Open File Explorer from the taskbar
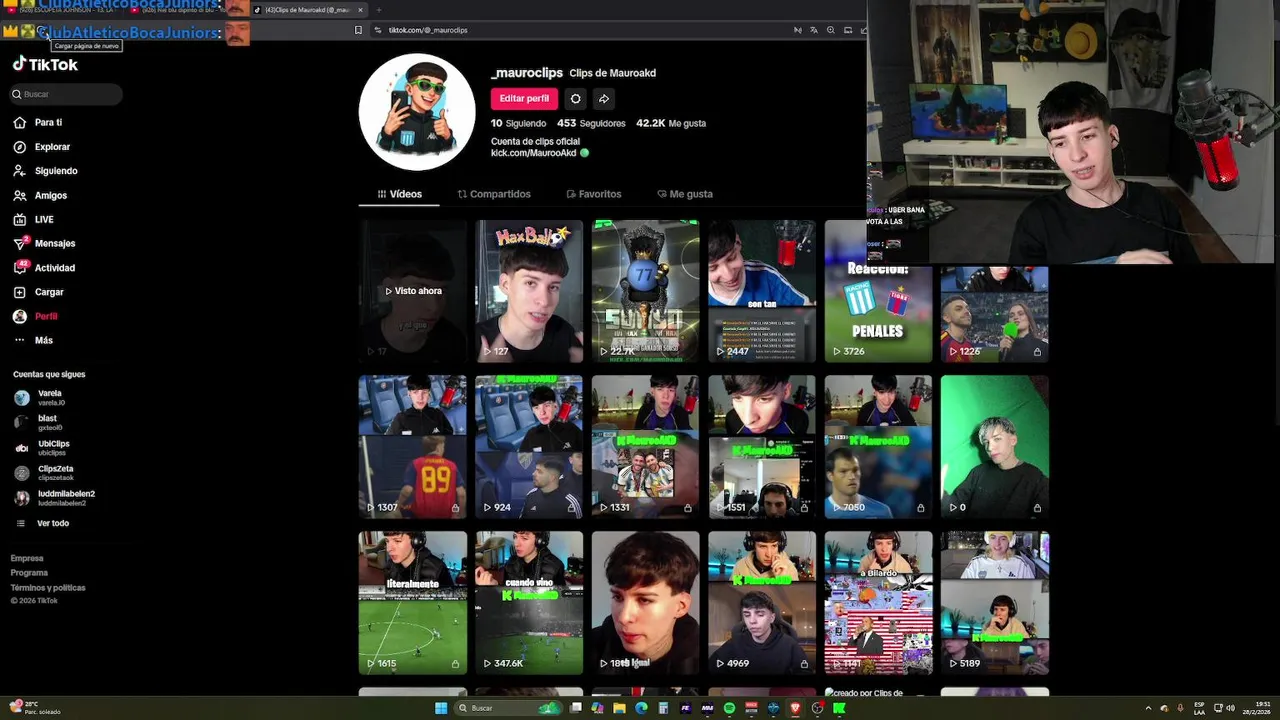Viewport: 1280px width, 720px height. point(619,708)
